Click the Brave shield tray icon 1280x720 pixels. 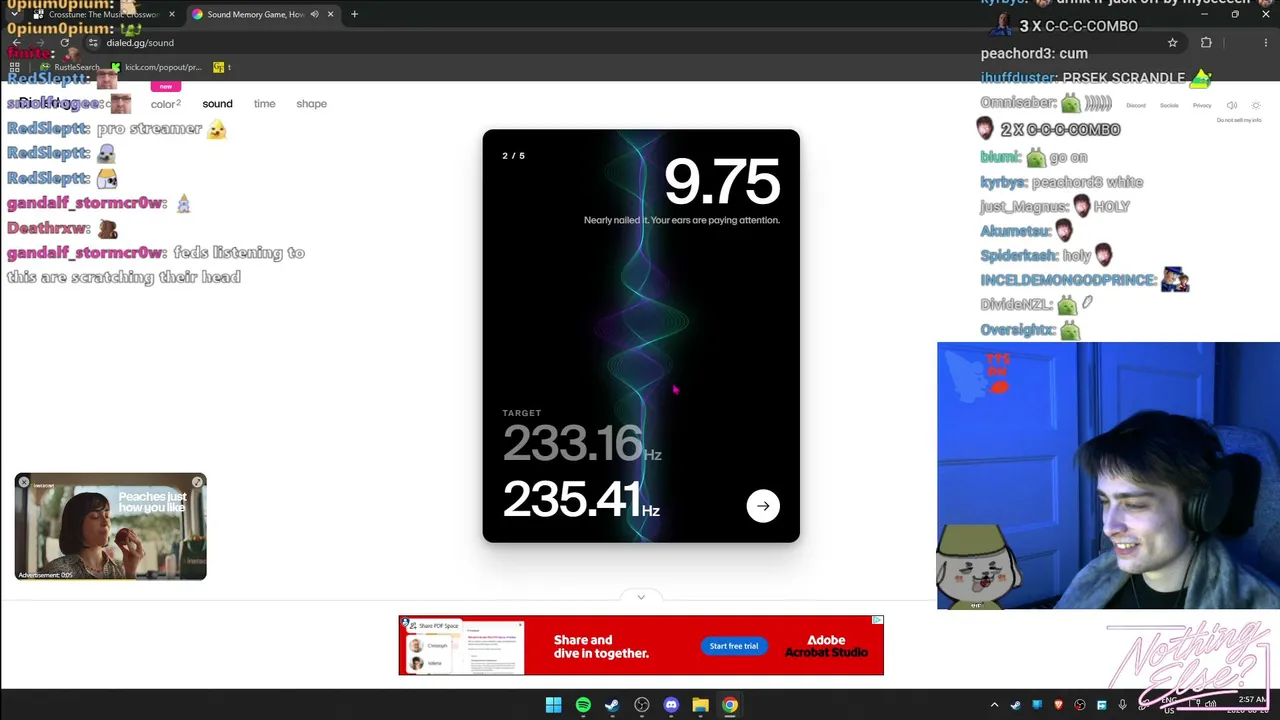tap(1058, 705)
